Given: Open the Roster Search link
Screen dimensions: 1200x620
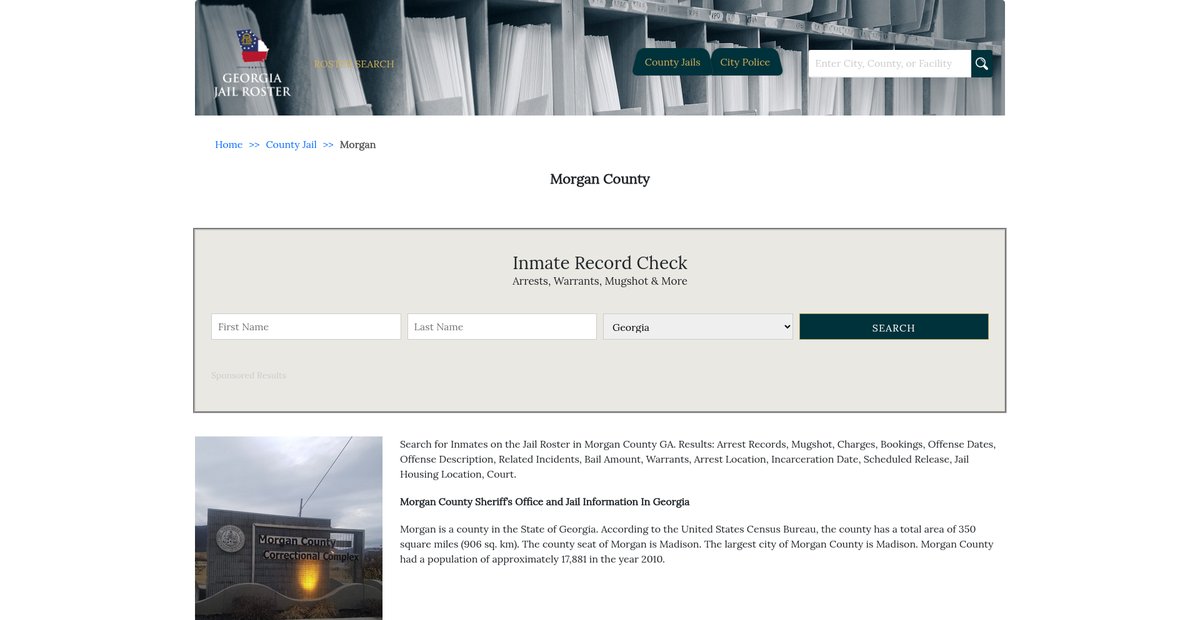Looking at the screenshot, I should coord(354,64).
